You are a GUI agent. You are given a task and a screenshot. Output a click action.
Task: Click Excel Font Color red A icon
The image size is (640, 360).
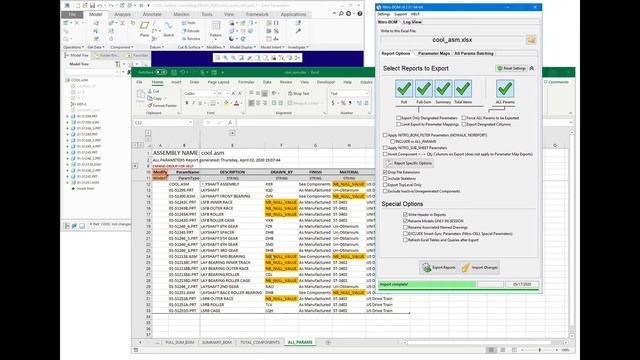[x=236, y=103]
